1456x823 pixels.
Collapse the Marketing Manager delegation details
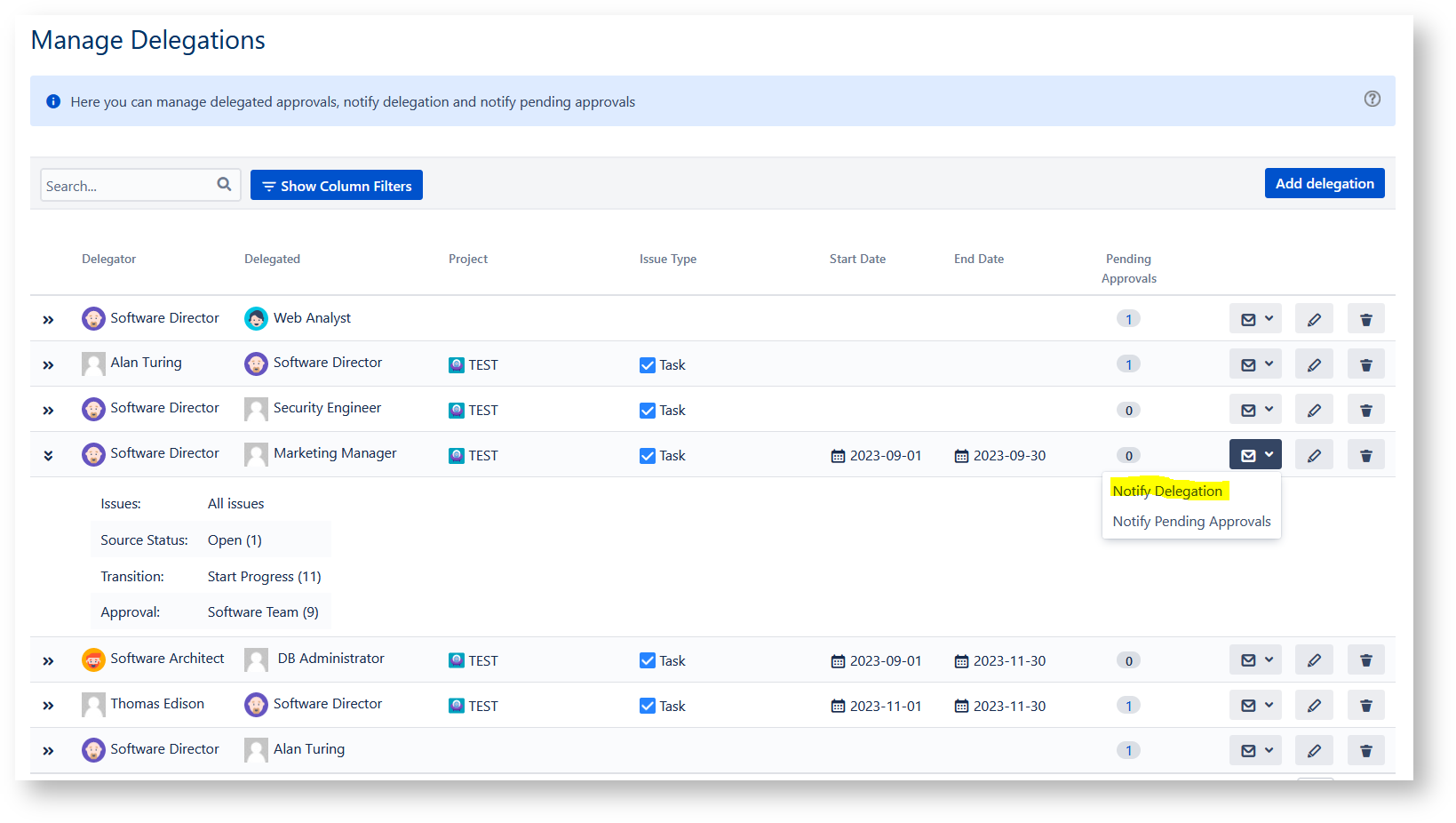coord(48,455)
